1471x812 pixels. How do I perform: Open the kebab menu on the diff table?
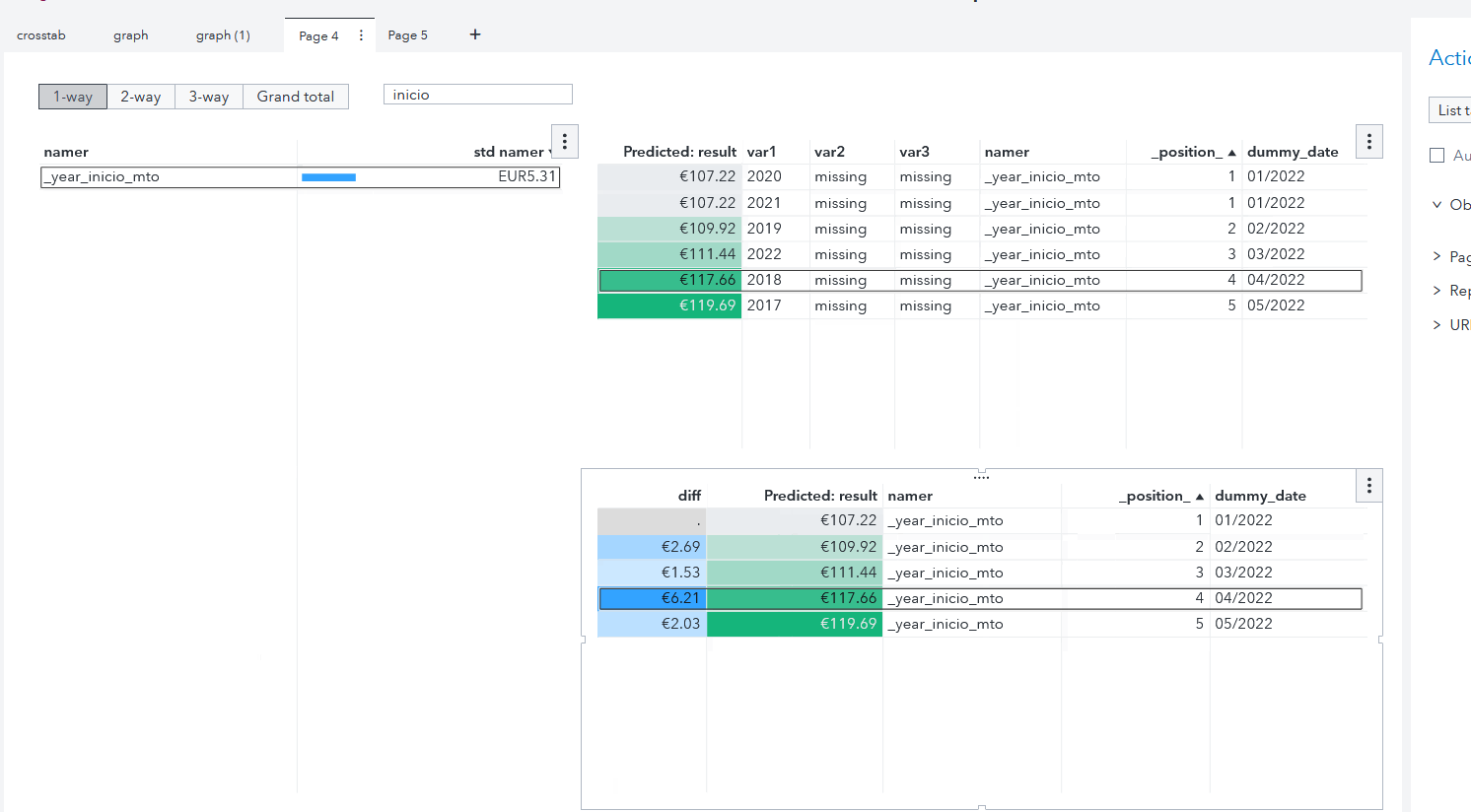point(1368,485)
